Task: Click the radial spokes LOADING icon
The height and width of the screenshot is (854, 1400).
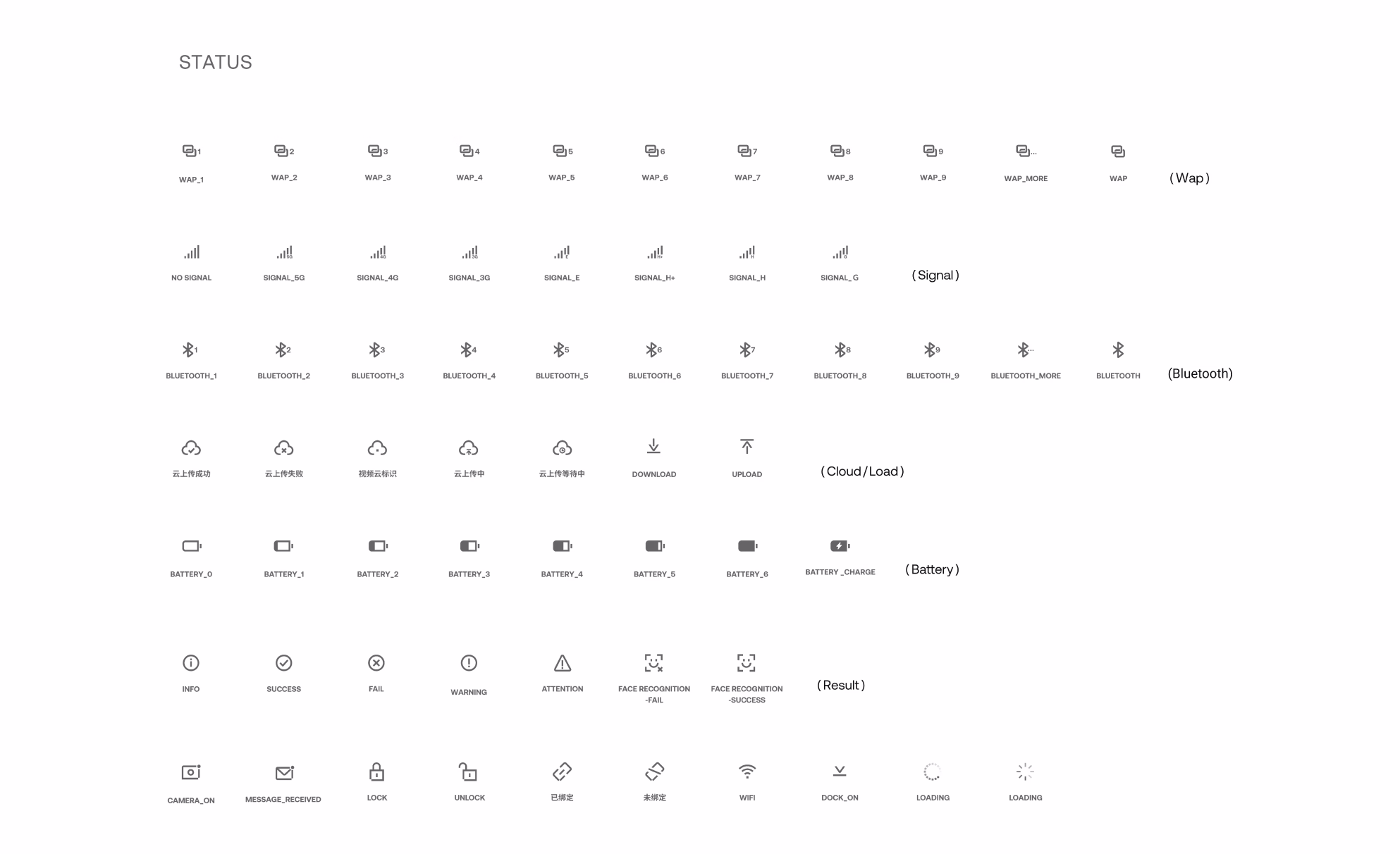Action: pyautogui.click(x=1026, y=772)
